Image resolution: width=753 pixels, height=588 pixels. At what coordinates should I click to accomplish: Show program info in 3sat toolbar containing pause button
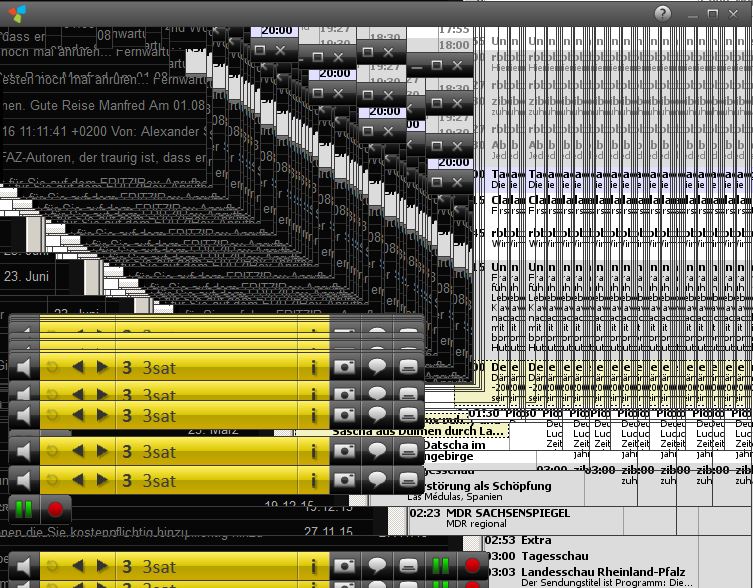[314, 566]
